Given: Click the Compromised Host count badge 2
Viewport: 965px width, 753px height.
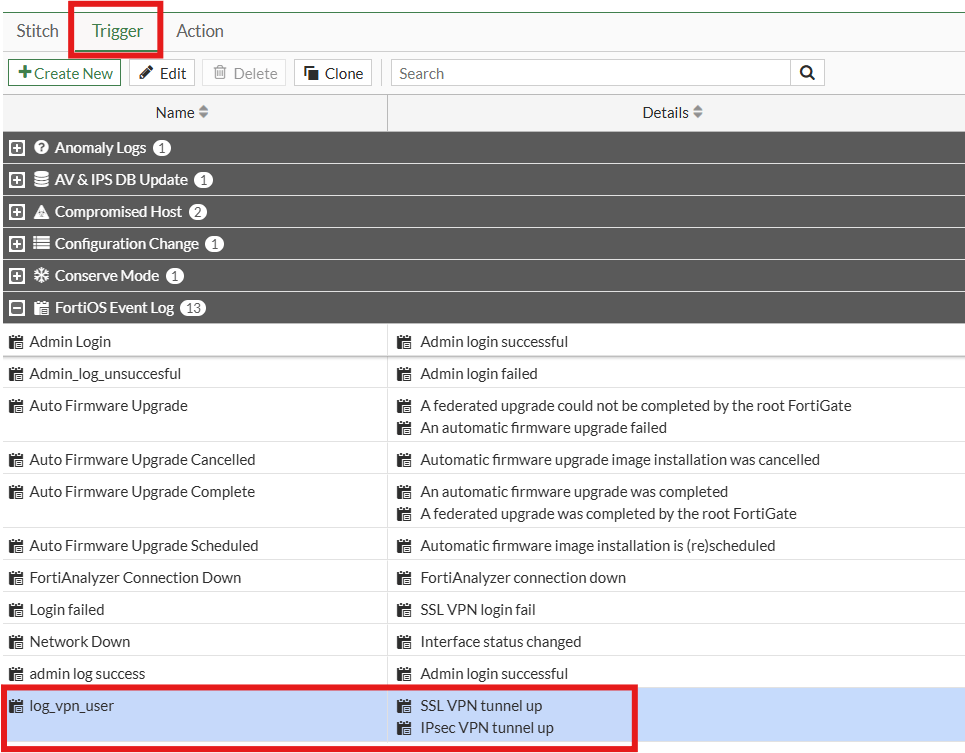Looking at the screenshot, I should (x=198, y=212).
